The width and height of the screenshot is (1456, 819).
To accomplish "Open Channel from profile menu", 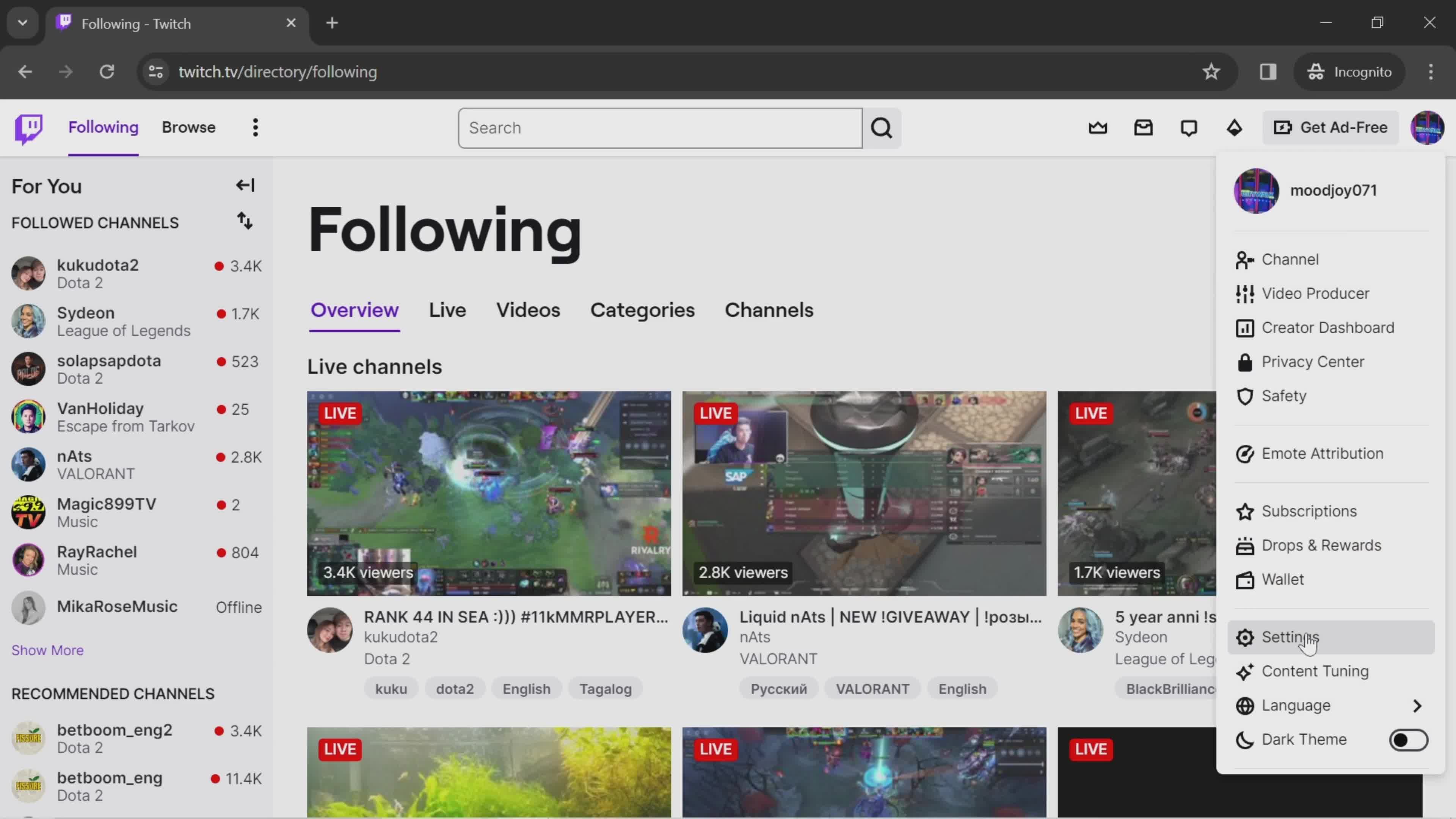I will [x=1331, y=259].
